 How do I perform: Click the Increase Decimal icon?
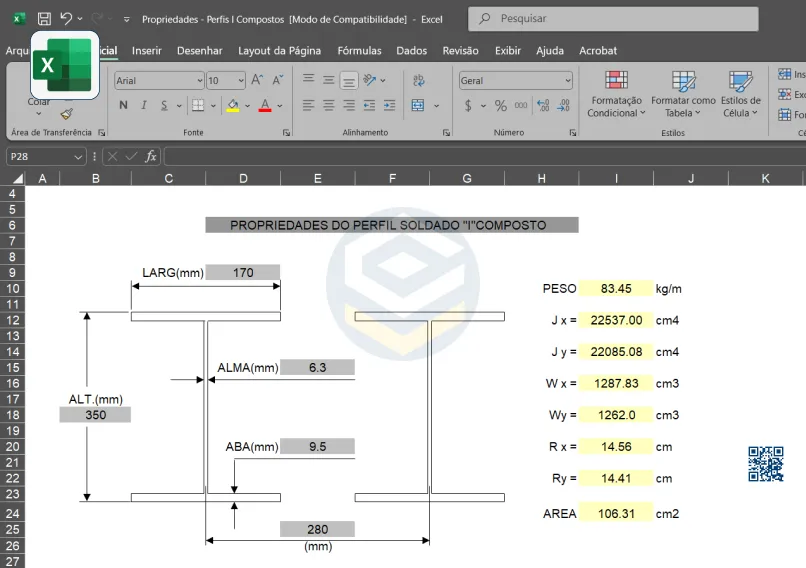[x=543, y=105]
